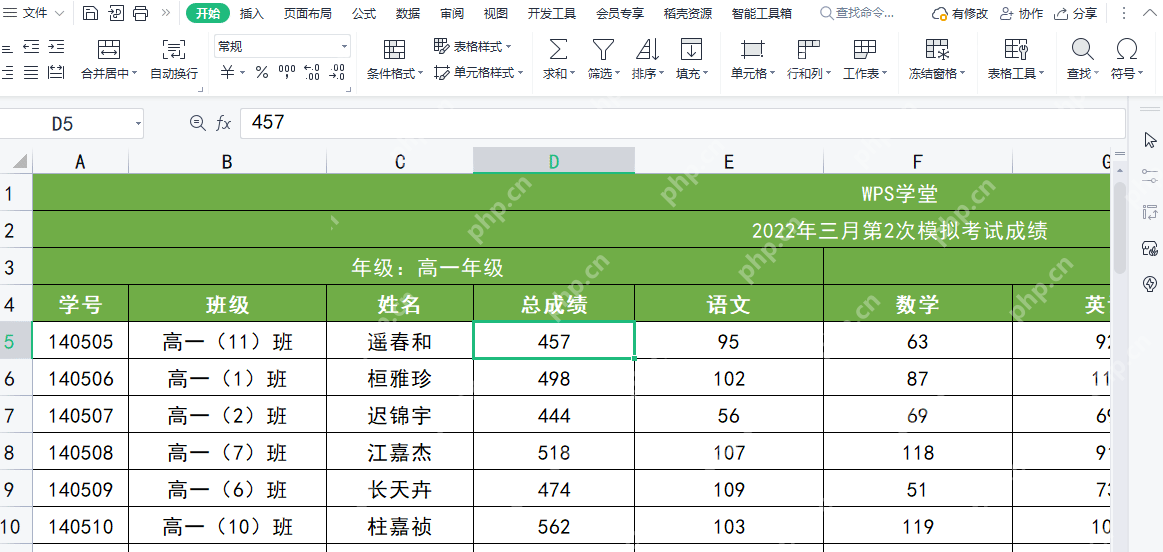Click the 单元格 cell icon
The width and height of the screenshot is (1163, 552).
(752, 50)
